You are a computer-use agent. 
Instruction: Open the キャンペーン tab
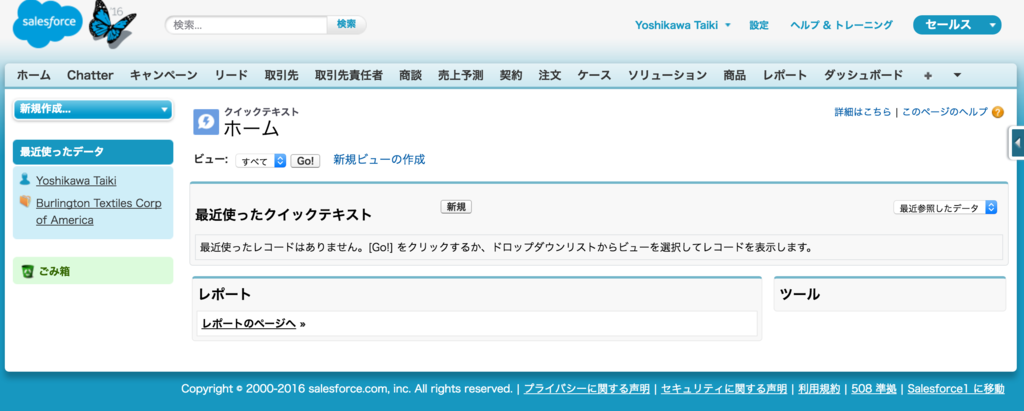(163, 75)
